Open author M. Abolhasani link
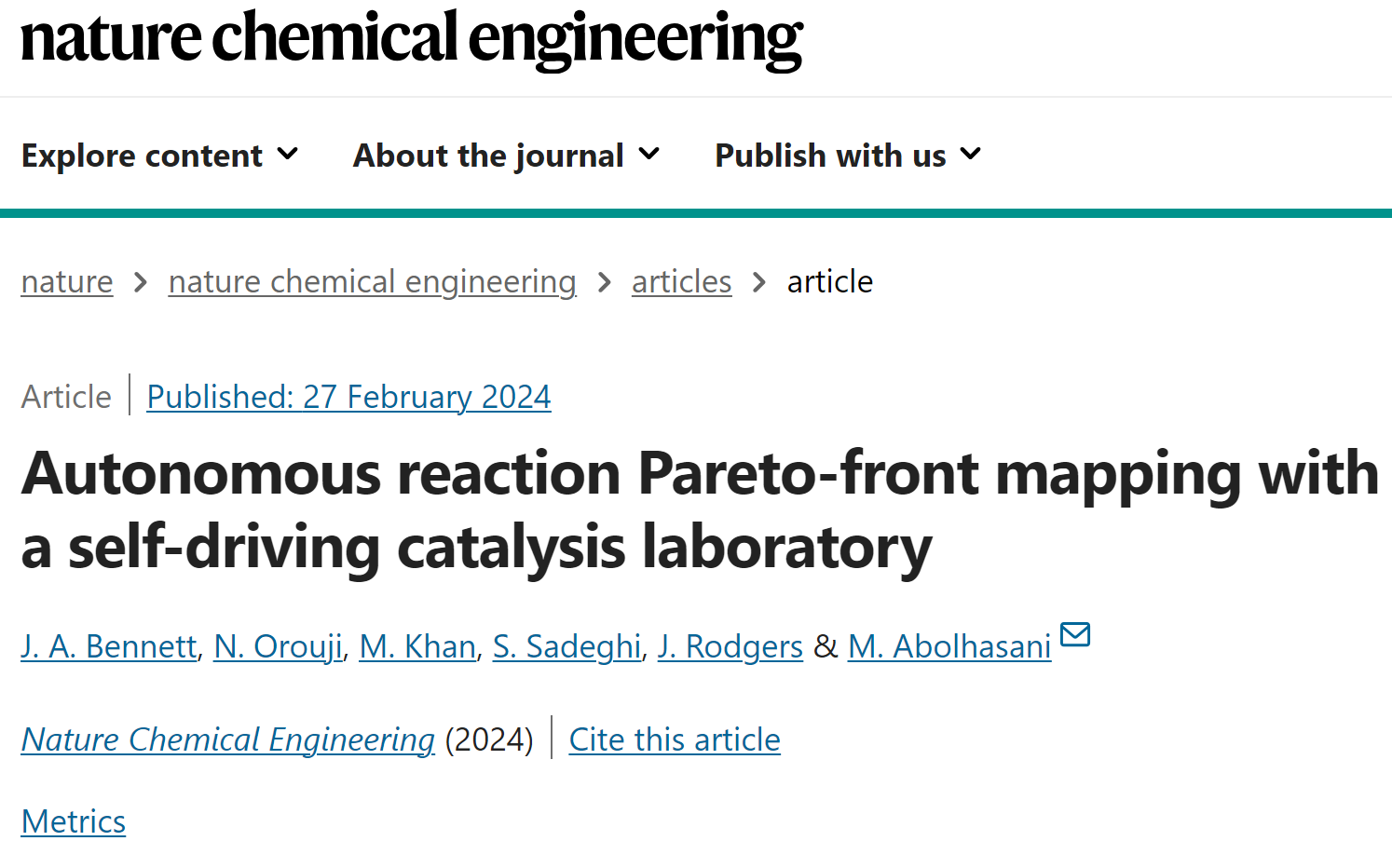1392x868 pixels. (949, 646)
